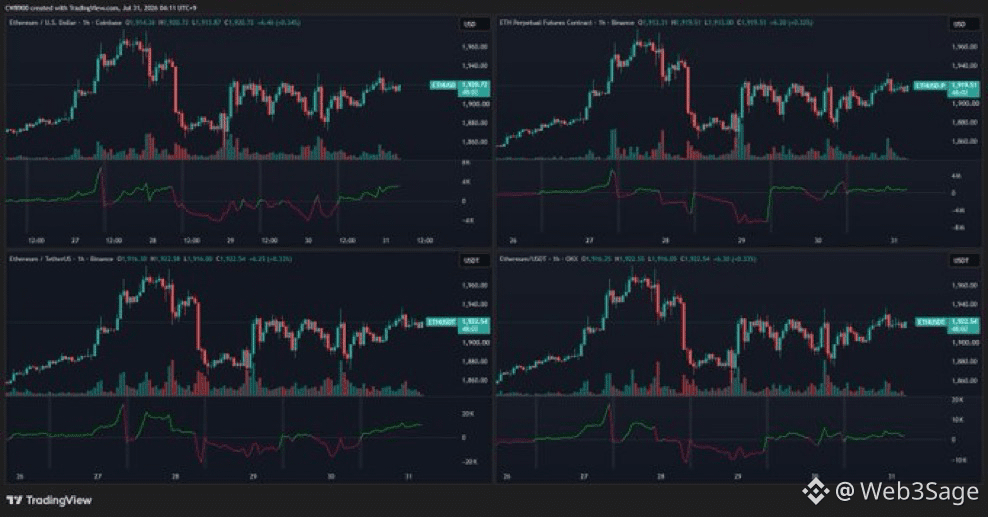Select ETH Perpetual Futures Contract chart title
Screen dimensions: 988x517
click(566, 23)
